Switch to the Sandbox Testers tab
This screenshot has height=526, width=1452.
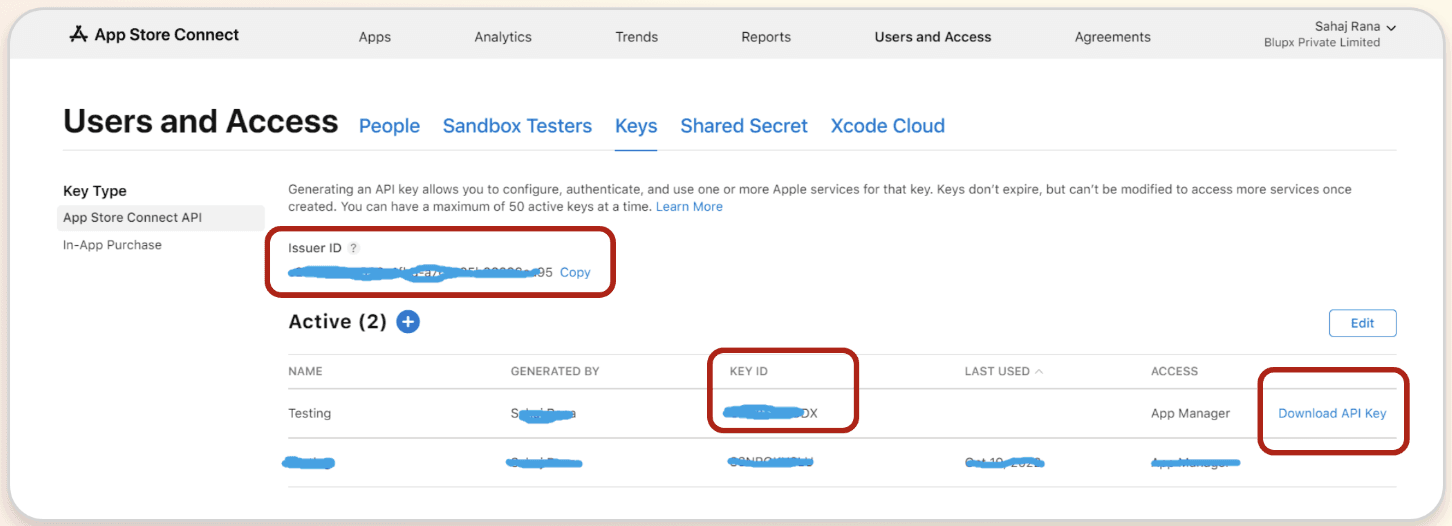pos(517,126)
